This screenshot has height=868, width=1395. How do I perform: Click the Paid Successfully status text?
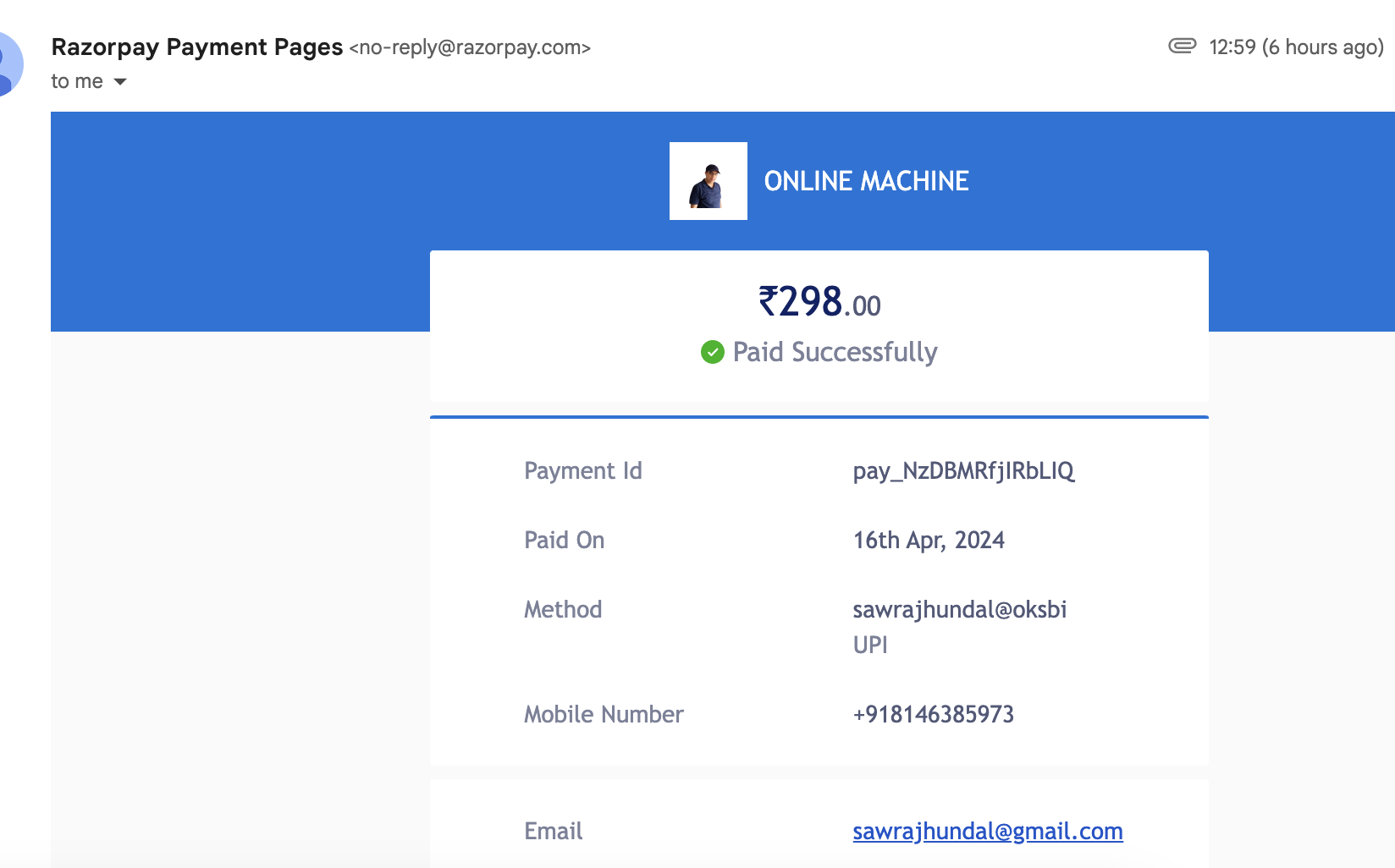coord(835,352)
